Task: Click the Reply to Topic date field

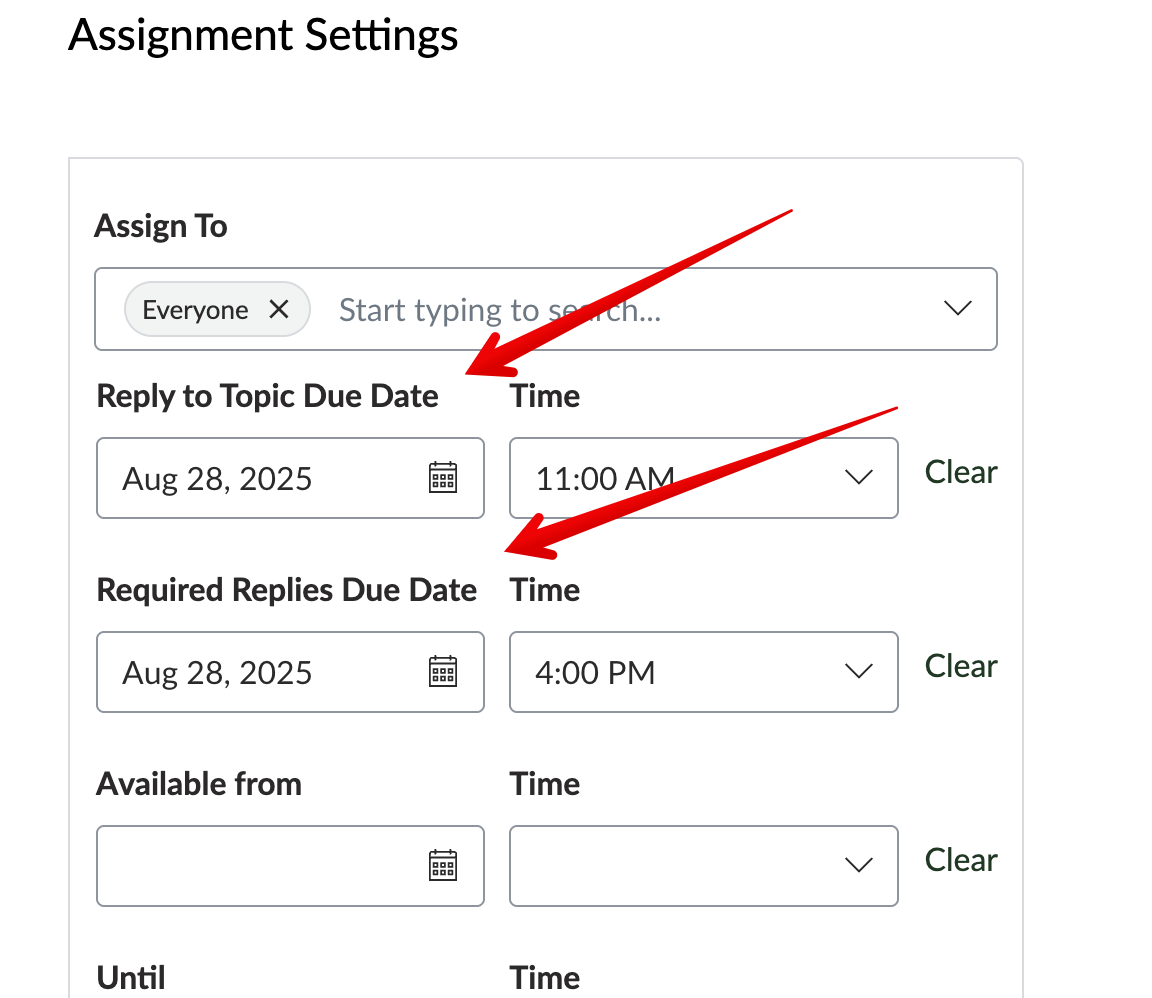Action: [260, 478]
